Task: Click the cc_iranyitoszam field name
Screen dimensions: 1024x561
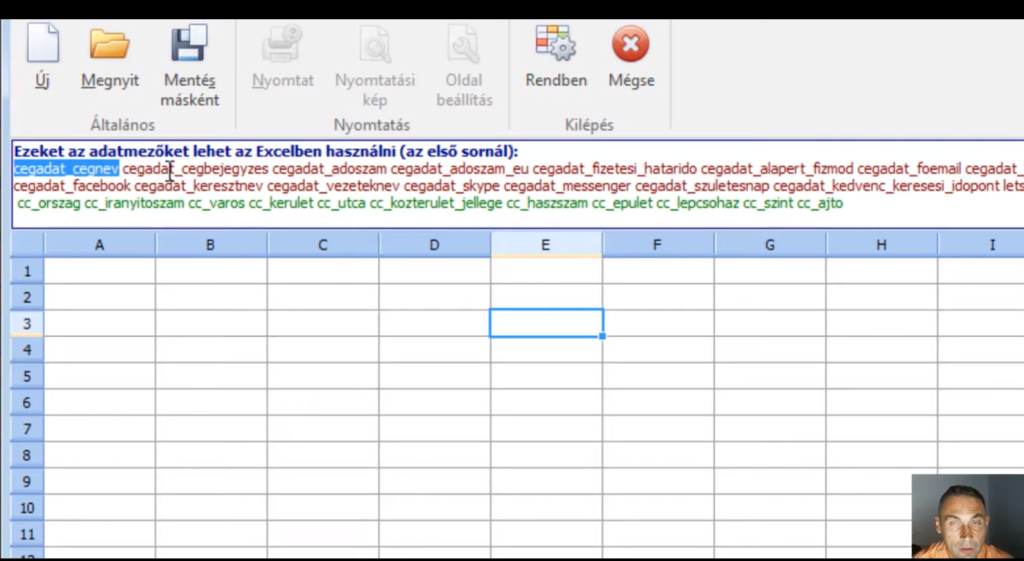Action: click(134, 203)
